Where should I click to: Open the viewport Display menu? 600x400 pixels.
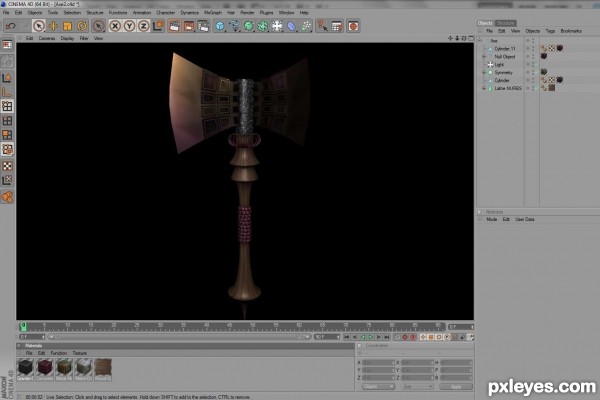(x=67, y=38)
